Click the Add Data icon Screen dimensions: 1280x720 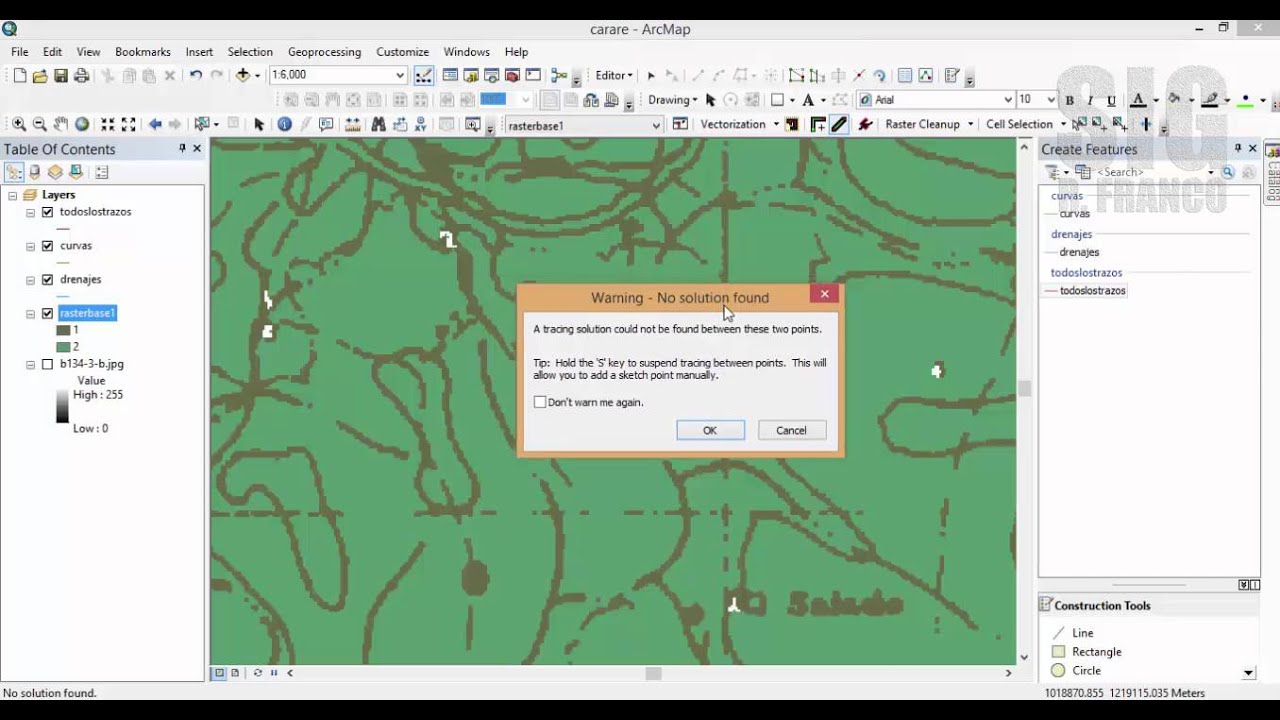click(243, 75)
